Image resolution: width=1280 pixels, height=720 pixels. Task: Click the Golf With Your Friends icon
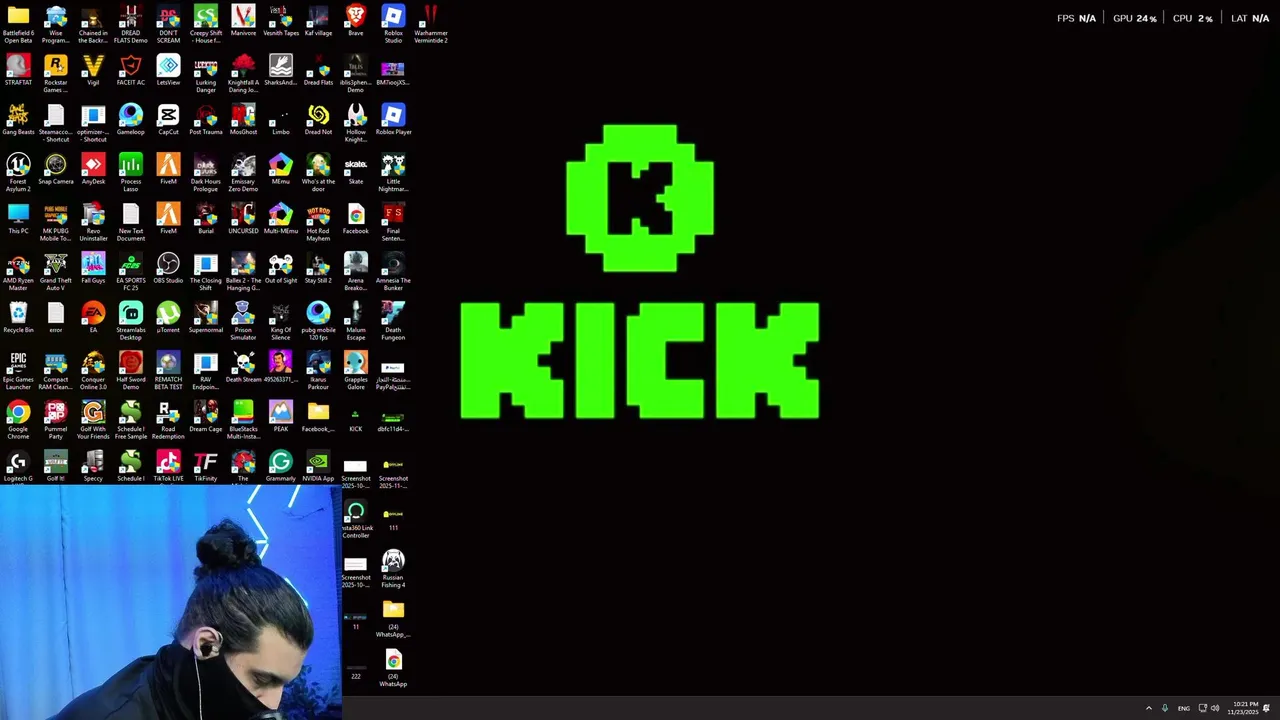(93, 420)
